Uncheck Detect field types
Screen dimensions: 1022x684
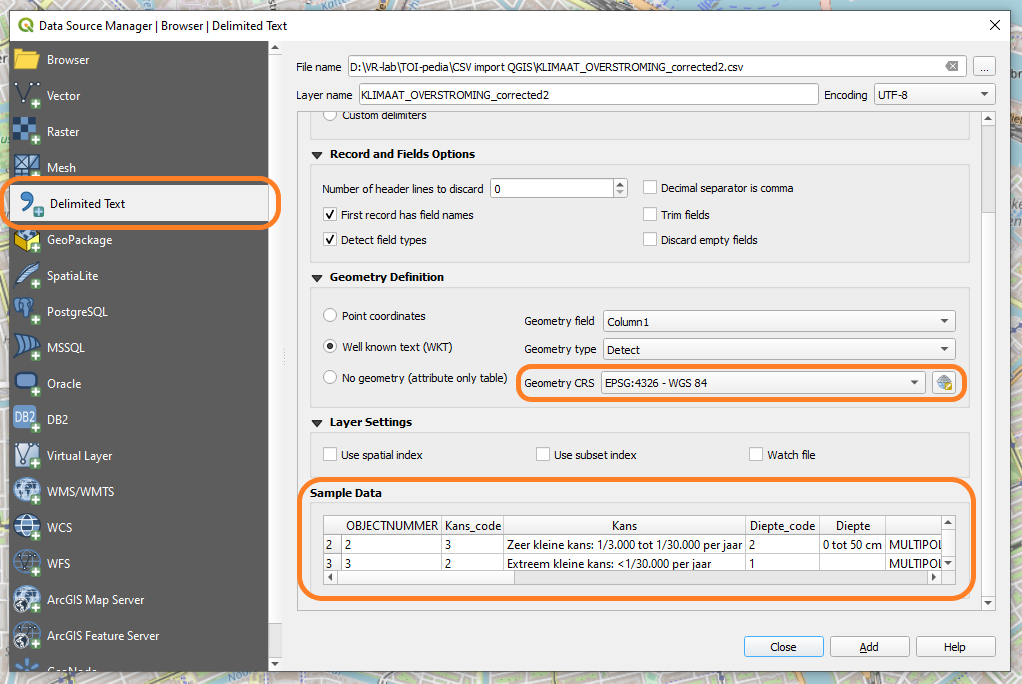pos(330,239)
